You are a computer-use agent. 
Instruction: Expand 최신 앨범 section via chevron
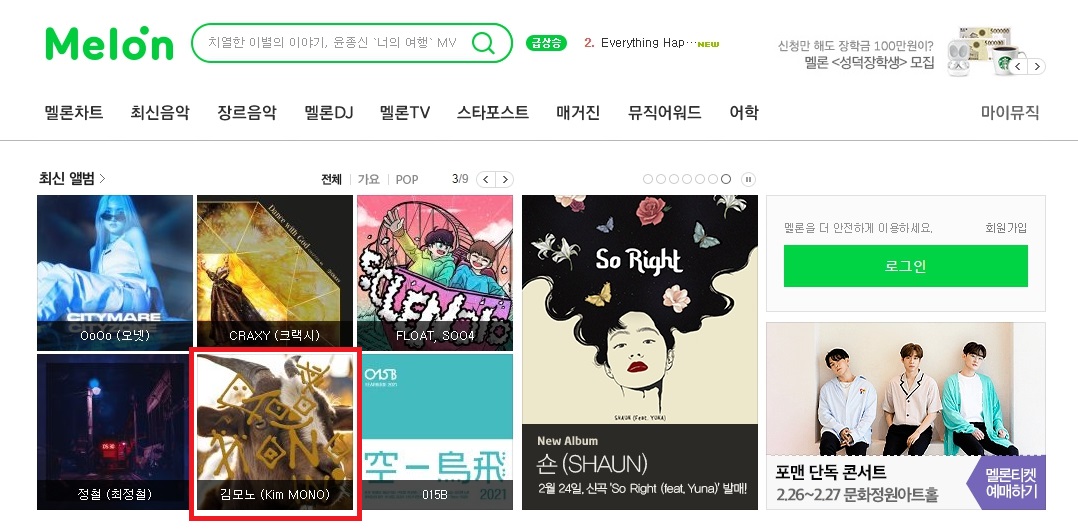click(x=102, y=179)
